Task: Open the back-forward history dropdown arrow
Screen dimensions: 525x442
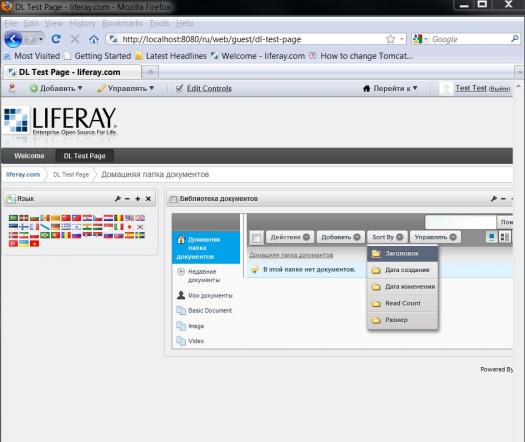Action: (x=41, y=39)
